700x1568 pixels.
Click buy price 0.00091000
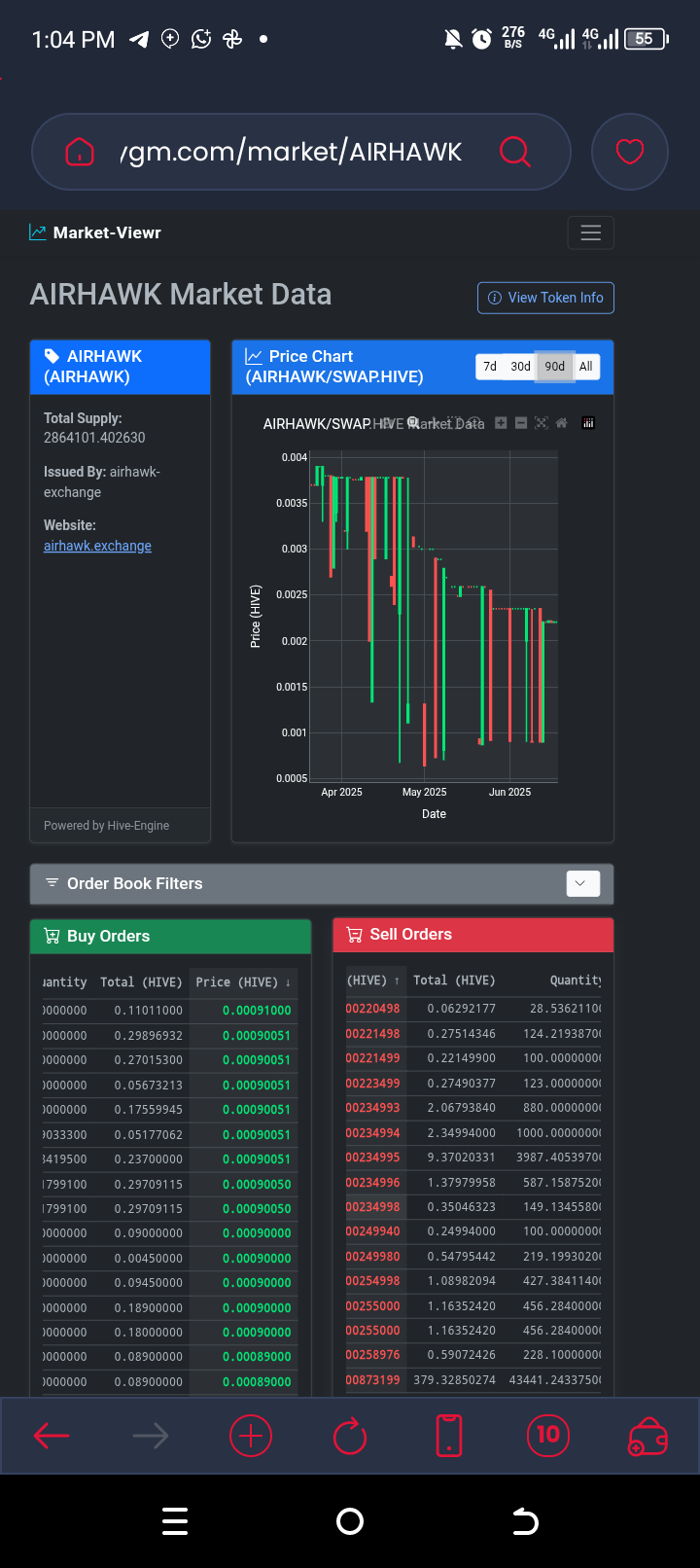(257, 1011)
